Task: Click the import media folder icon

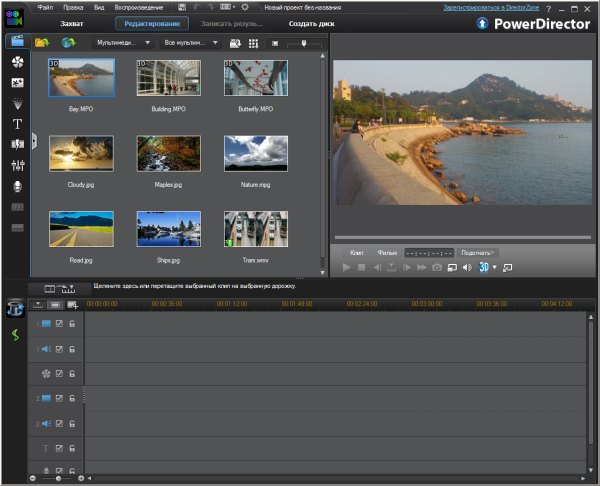Action: 42,43
